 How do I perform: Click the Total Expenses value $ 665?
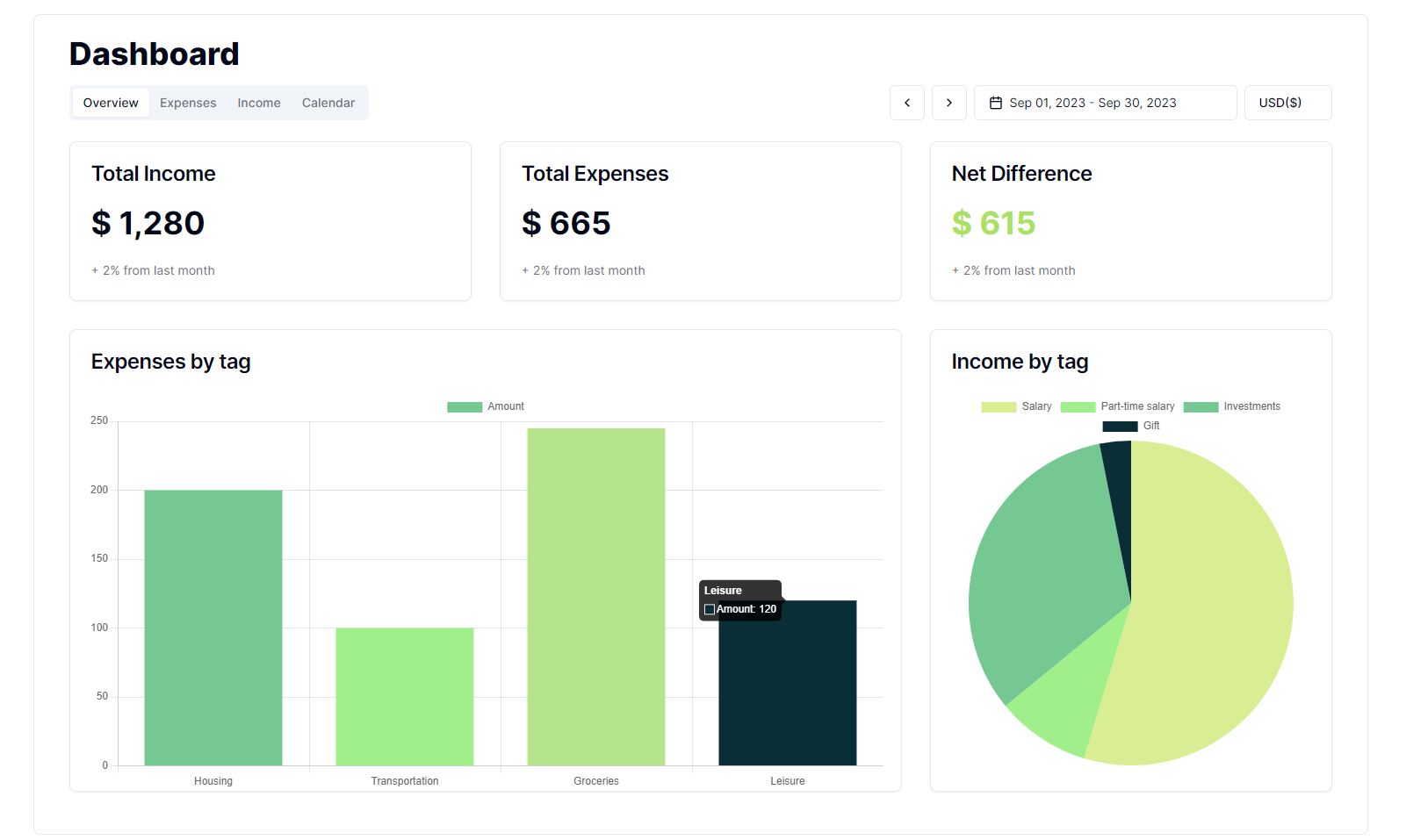coord(566,223)
